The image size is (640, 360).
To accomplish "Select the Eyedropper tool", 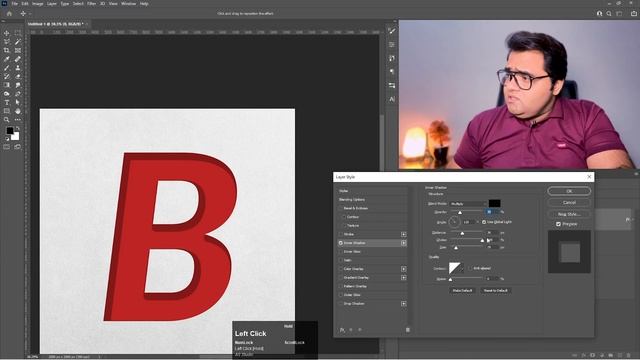I will click(7, 59).
